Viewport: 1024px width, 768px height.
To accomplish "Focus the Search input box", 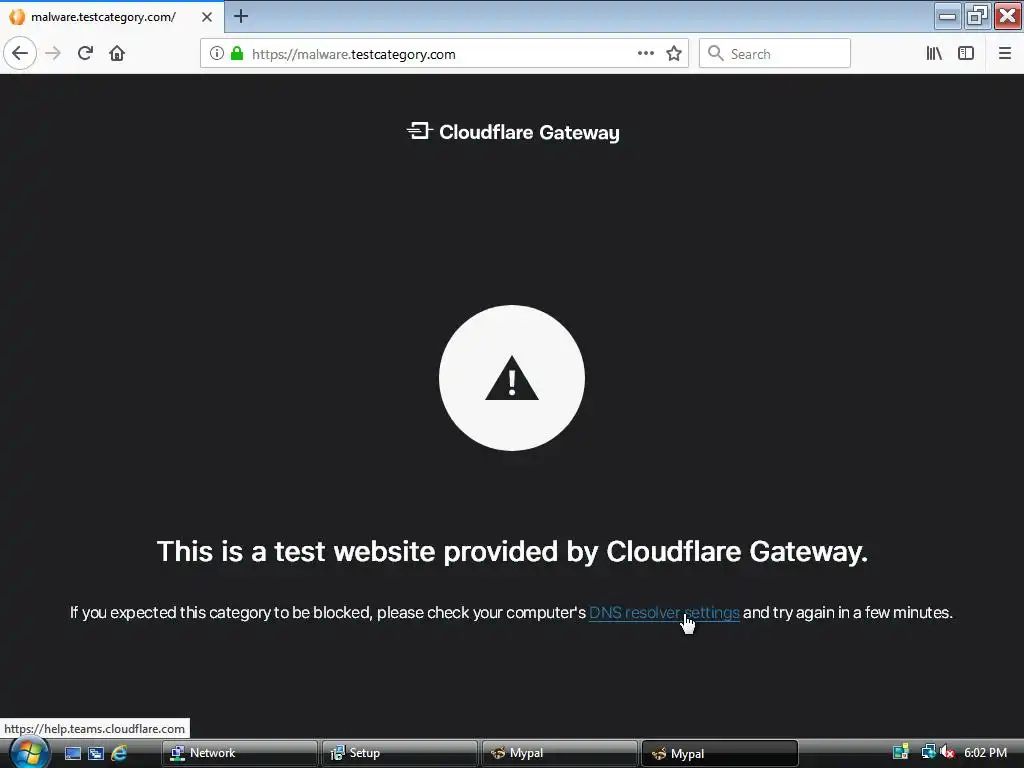I will [775, 54].
